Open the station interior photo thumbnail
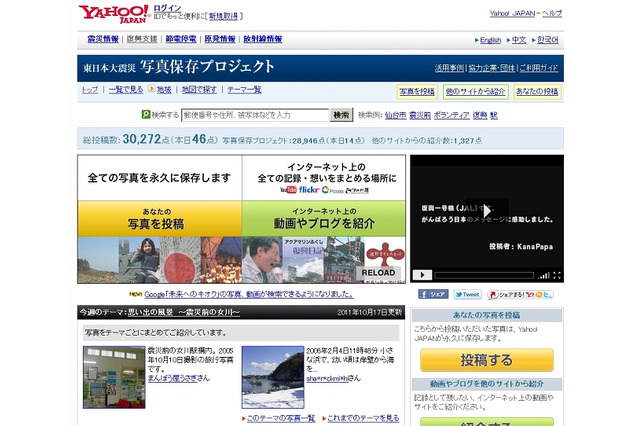This screenshot has height=426, width=640. point(114,377)
